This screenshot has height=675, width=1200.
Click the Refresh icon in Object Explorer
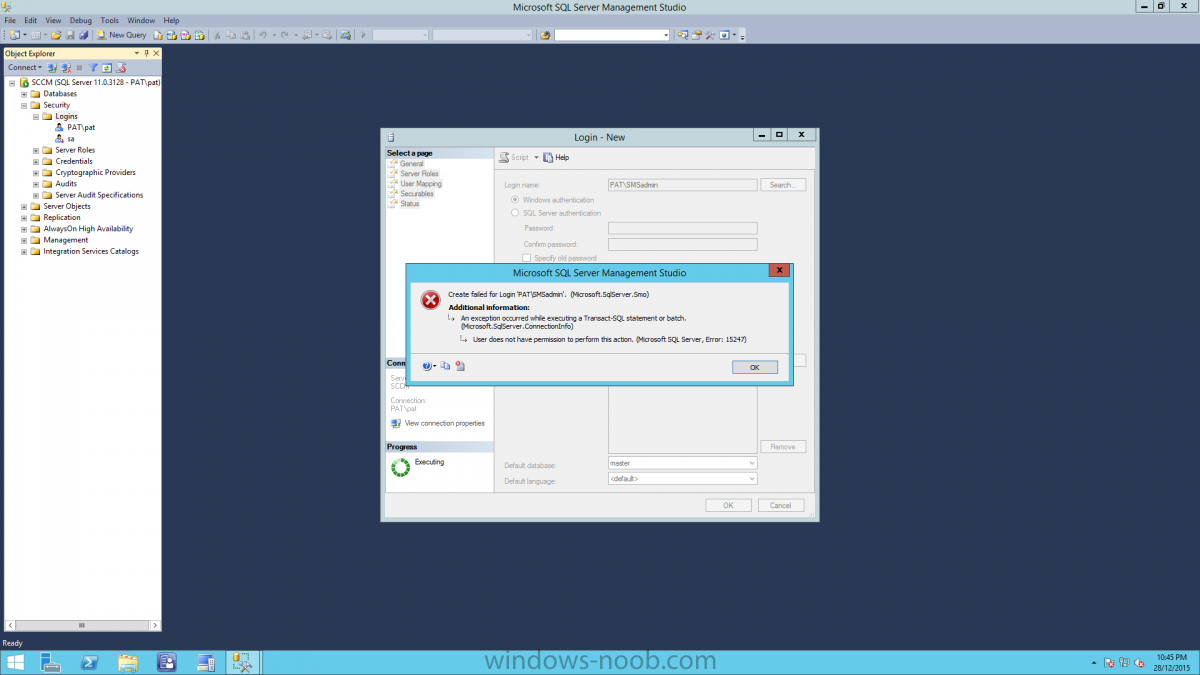coord(107,68)
